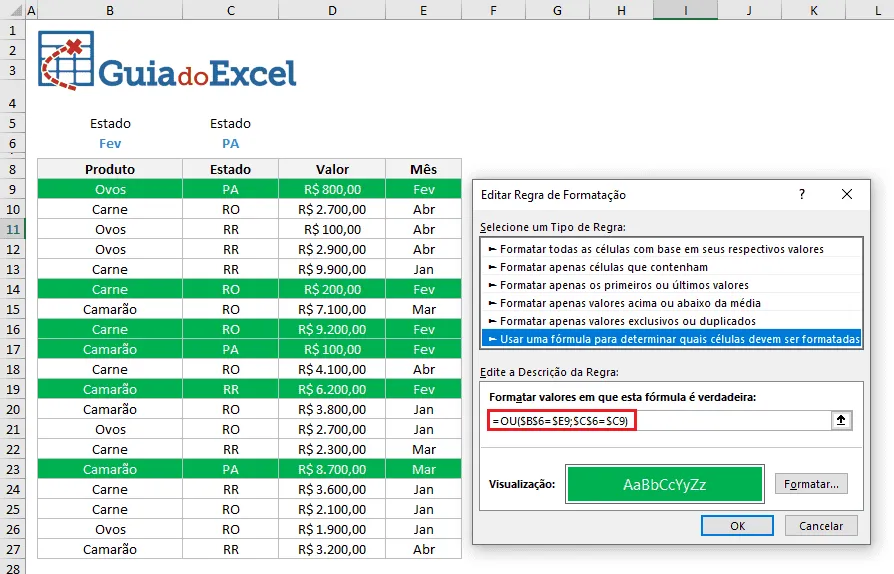Select column D header
Image resolution: width=894 pixels, height=574 pixels.
(x=332, y=10)
